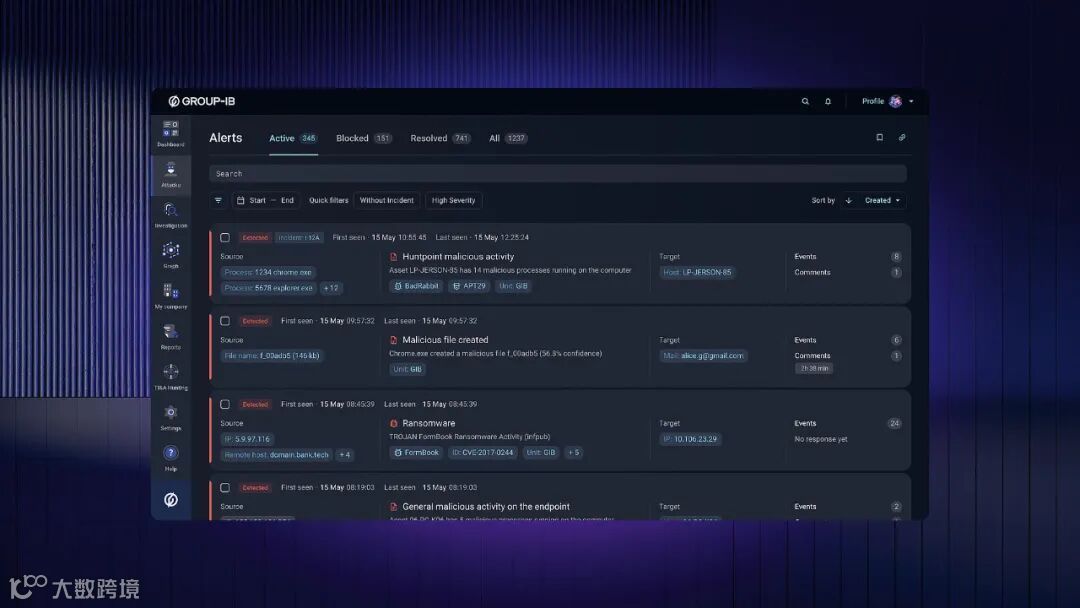Toggle the High Severity quick filter
This screenshot has width=1080, height=608.
click(x=453, y=200)
